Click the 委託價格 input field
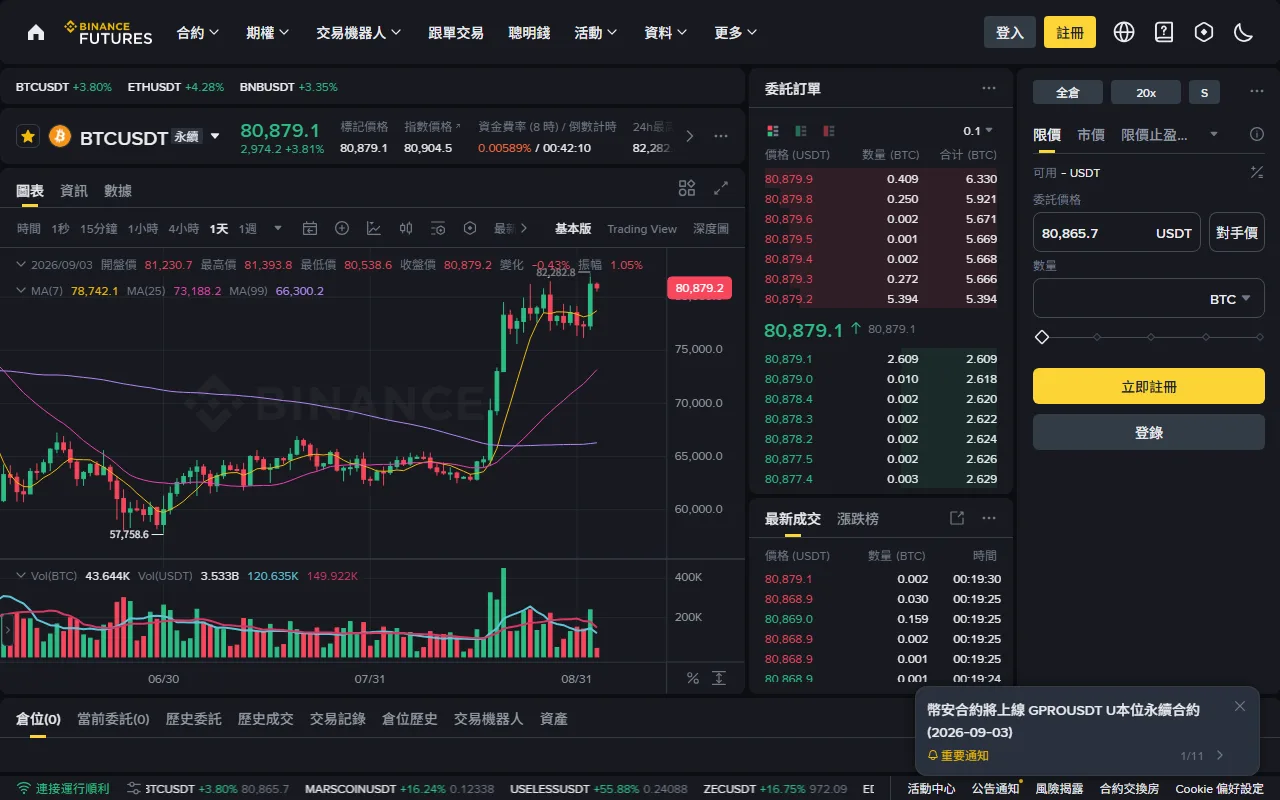1280x800 pixels. (x=1117, y=232)
